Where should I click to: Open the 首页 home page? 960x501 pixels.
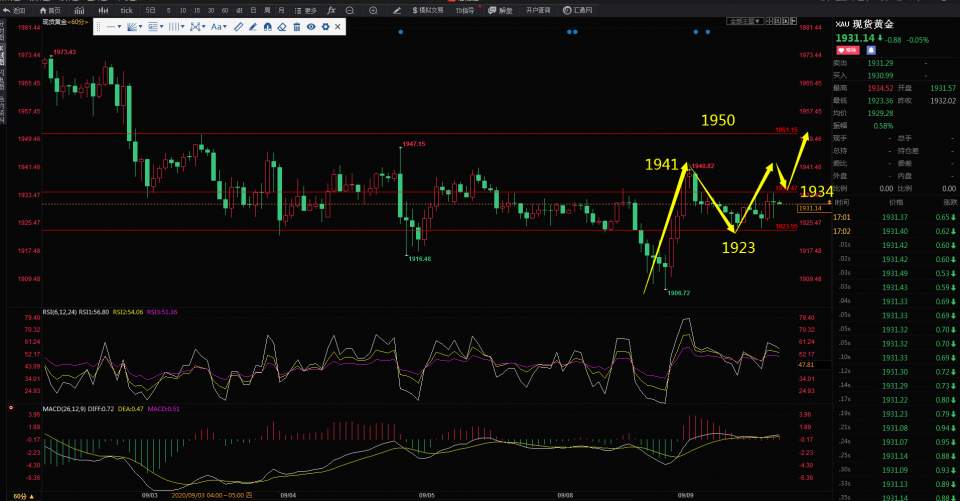coord(50,10)
